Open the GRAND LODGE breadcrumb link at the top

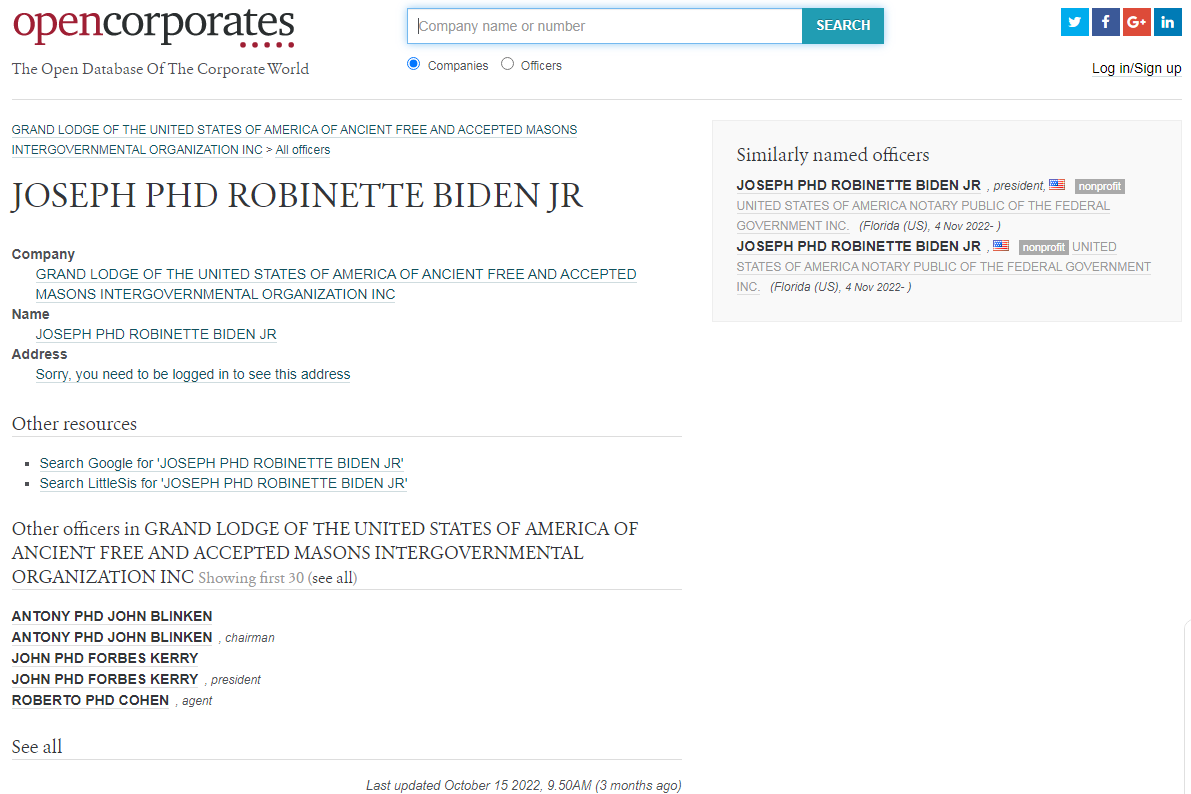tap(294, 140)
